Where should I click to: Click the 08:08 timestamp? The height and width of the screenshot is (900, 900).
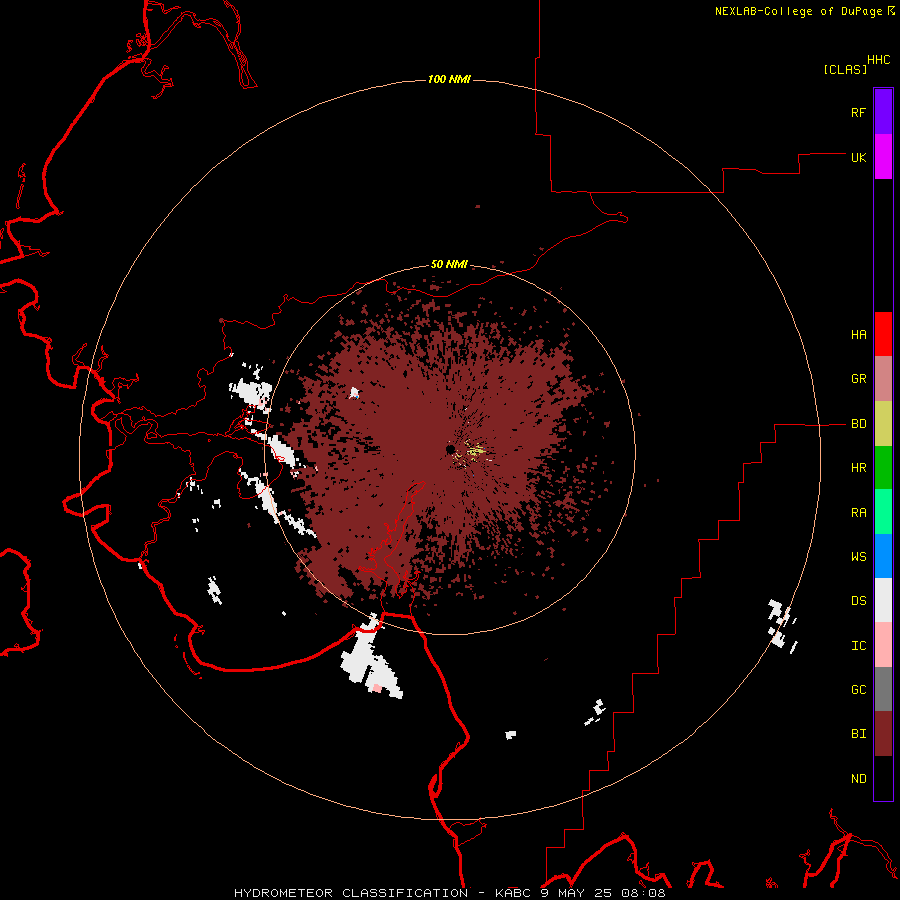click(x=645, y=893)
